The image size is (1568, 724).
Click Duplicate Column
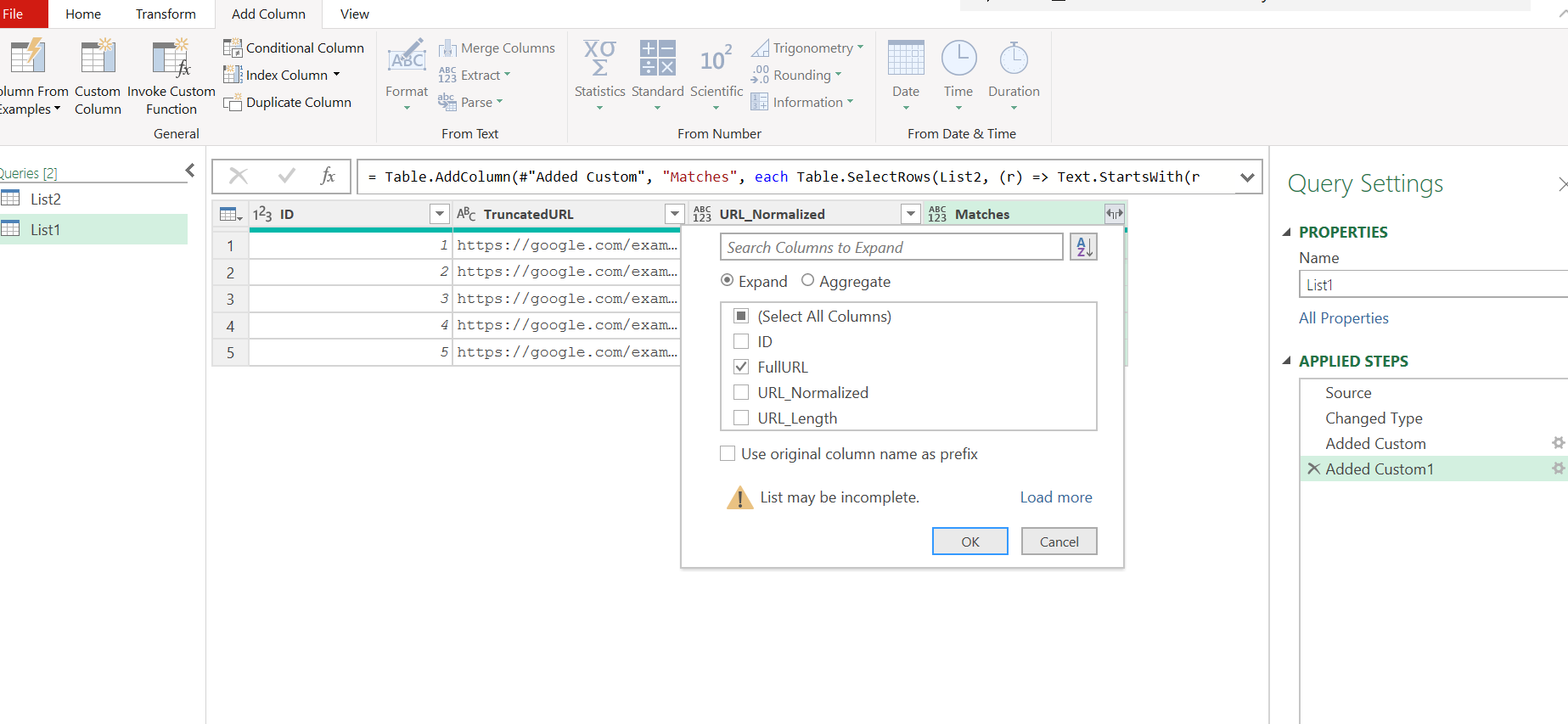(288, 102)
